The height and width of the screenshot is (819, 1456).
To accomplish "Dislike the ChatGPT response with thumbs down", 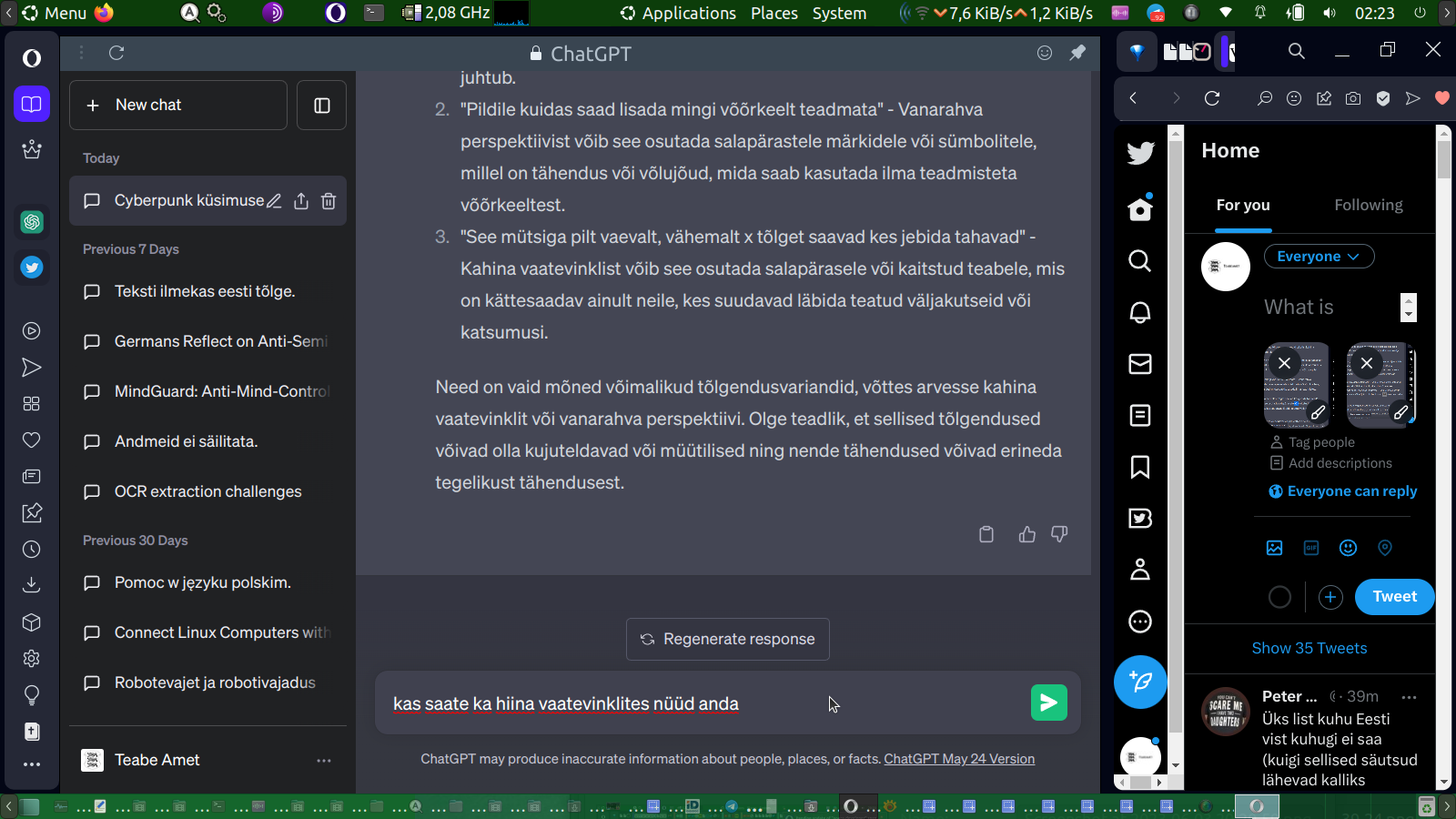I will 1059,534.
